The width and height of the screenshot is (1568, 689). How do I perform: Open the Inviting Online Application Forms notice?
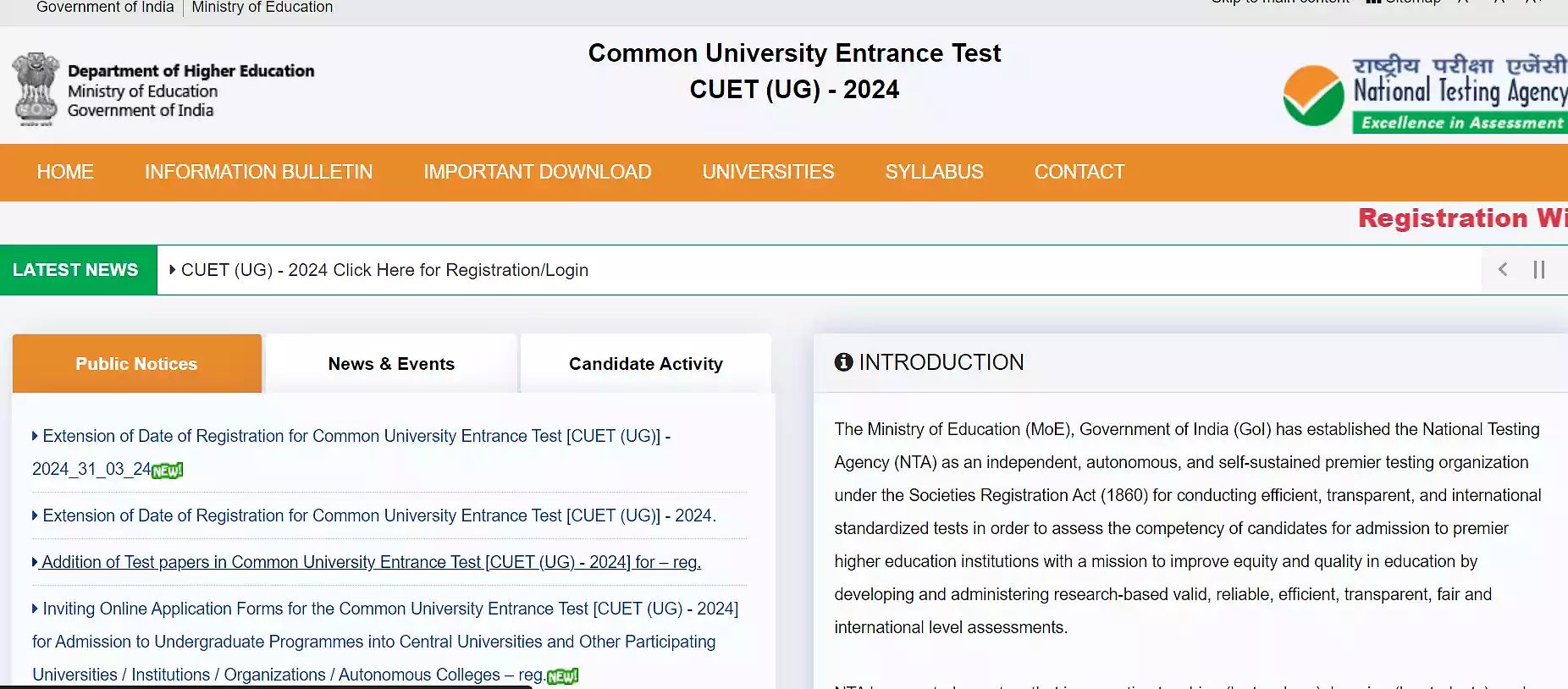click(385, 642)
